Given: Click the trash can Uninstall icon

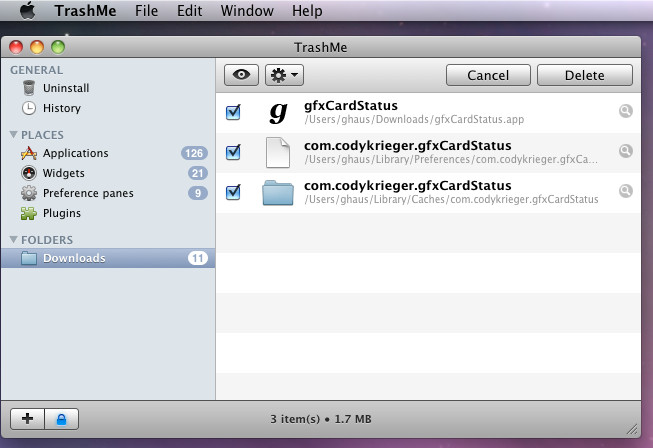Looking at the screenshot, I should pyautogui.click(x=29, y=88).
